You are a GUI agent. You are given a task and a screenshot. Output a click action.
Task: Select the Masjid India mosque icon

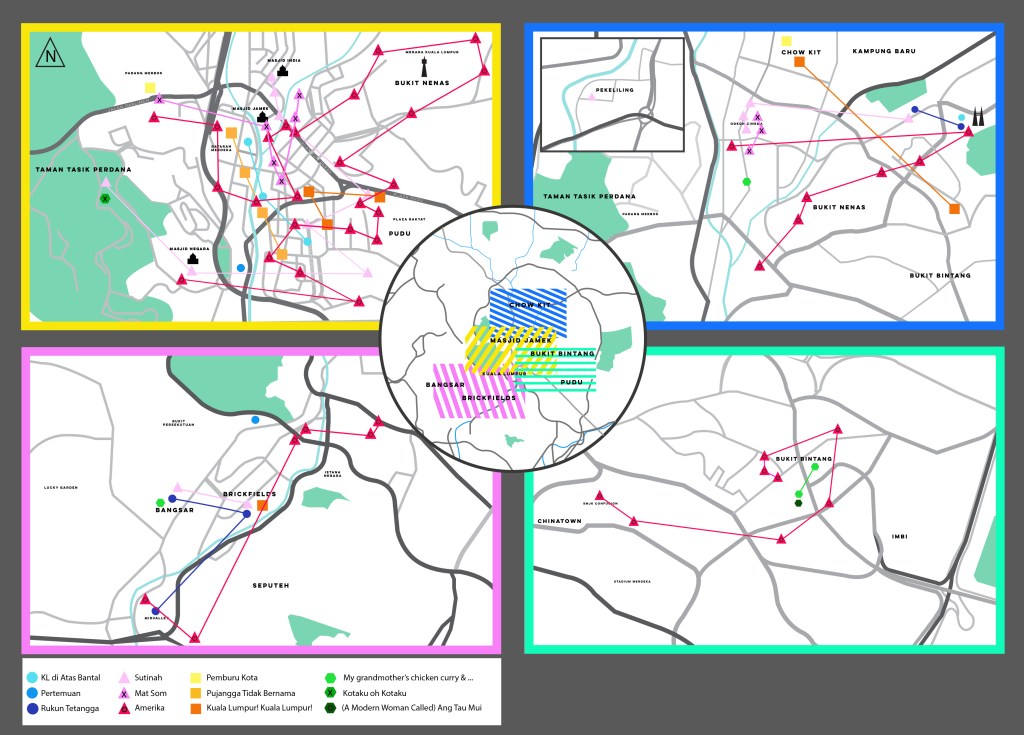click(x=283, y=71)
